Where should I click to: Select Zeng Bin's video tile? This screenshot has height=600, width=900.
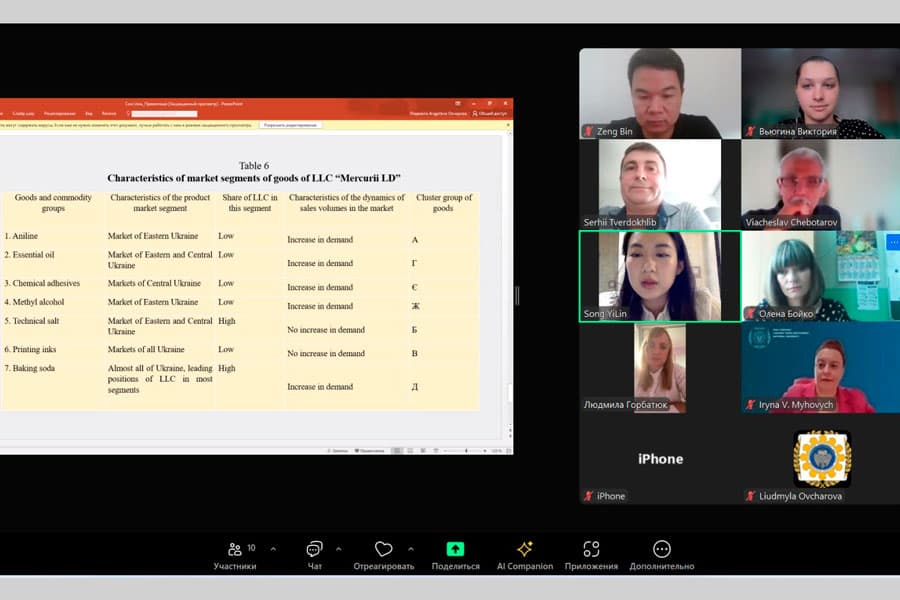[x=660, y=93]
